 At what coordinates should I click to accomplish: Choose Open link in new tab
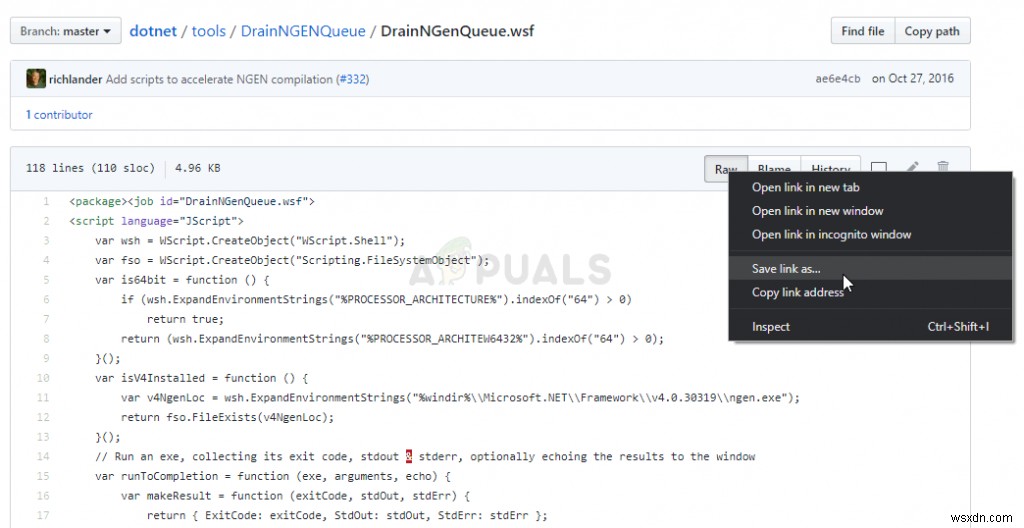[871, 188]
